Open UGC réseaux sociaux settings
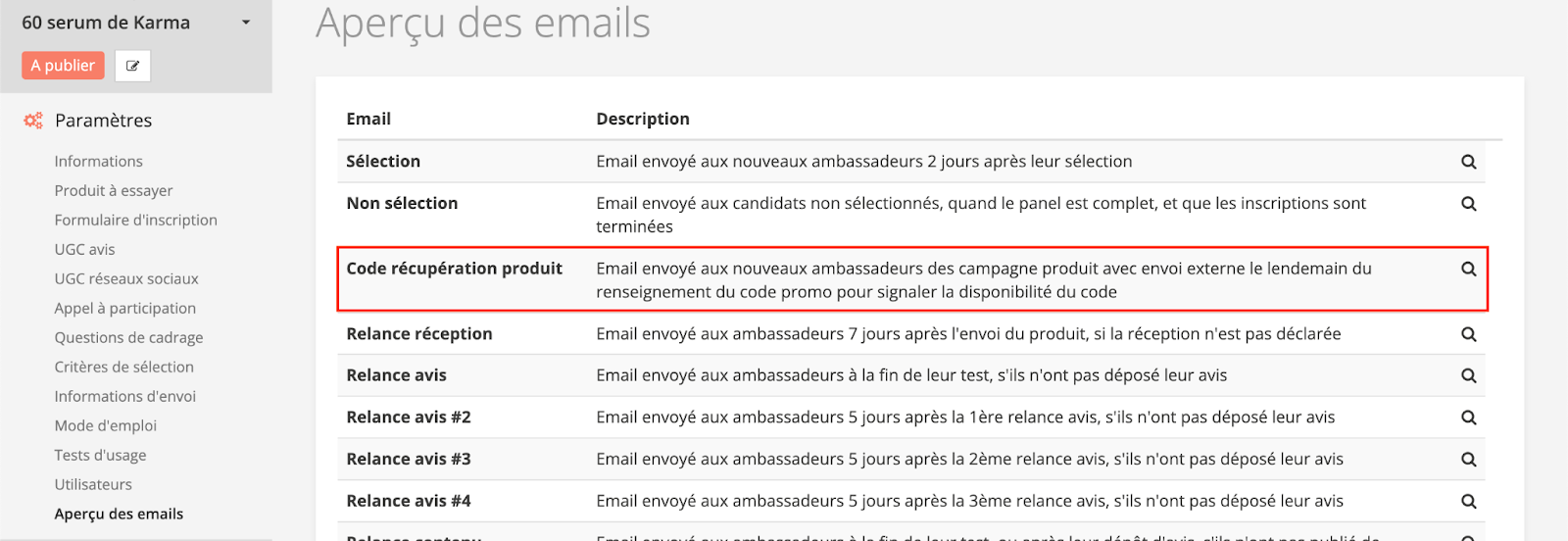The width and height of the screenshot is (1568, 541). point(126,279)
